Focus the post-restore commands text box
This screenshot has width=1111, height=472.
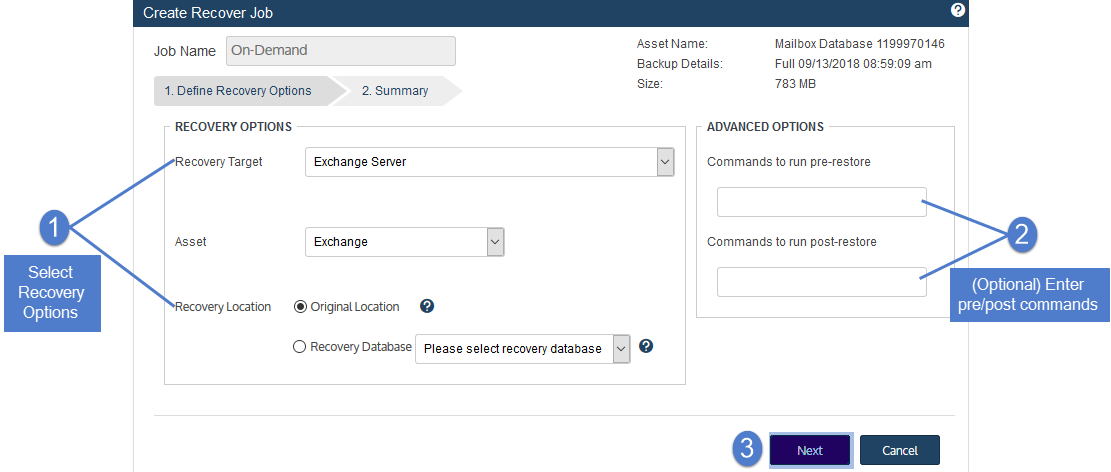(821, 281)
